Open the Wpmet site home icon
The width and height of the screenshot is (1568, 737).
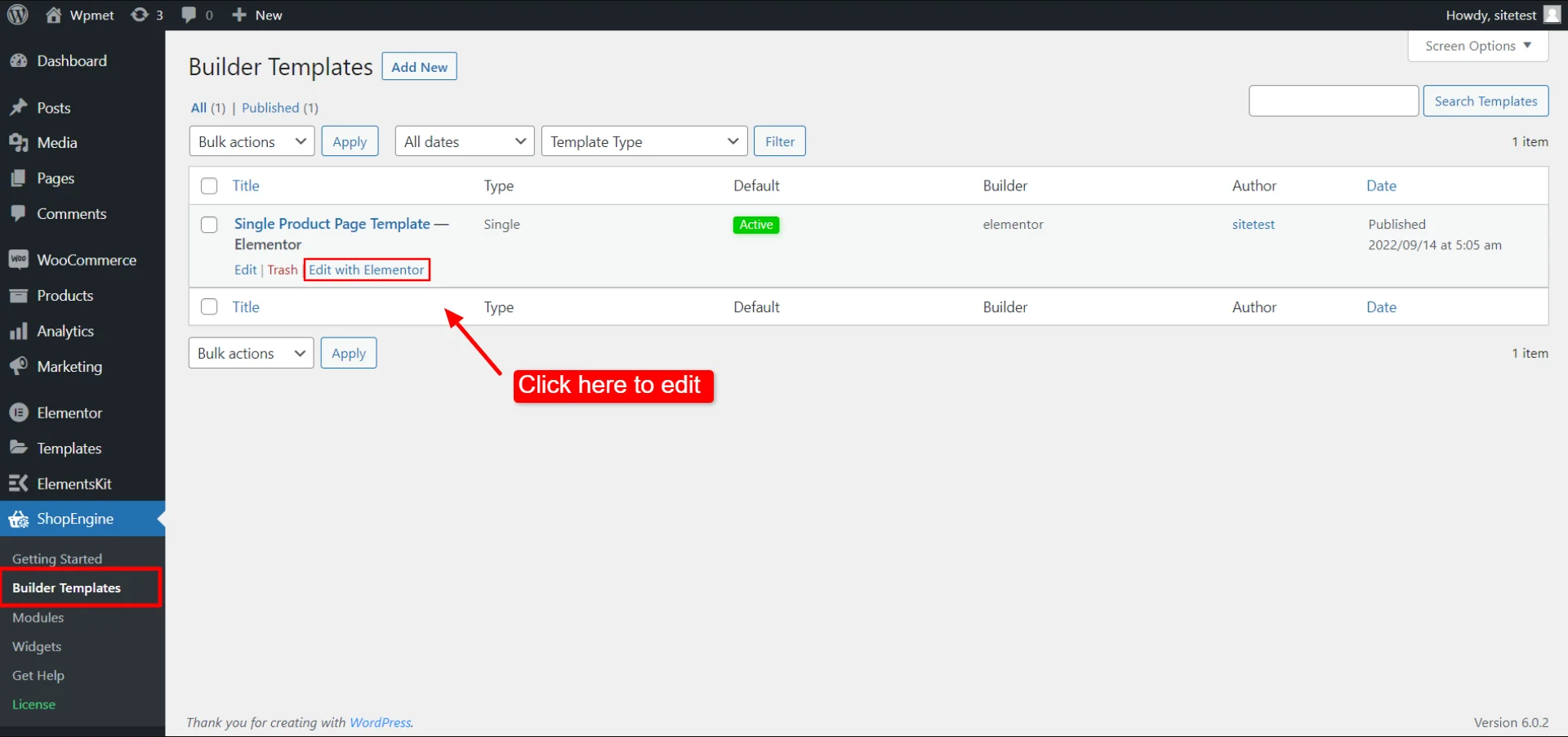[x=53, y=15]
